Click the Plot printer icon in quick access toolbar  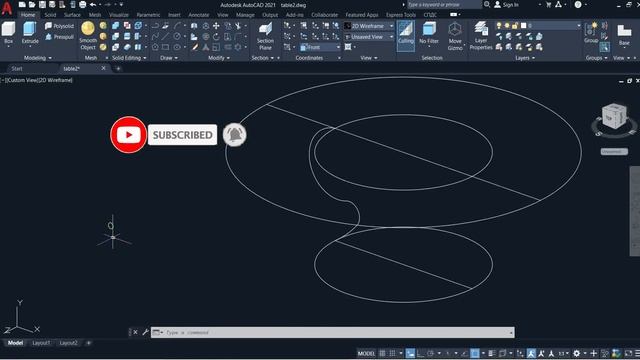tap(82, 5)
